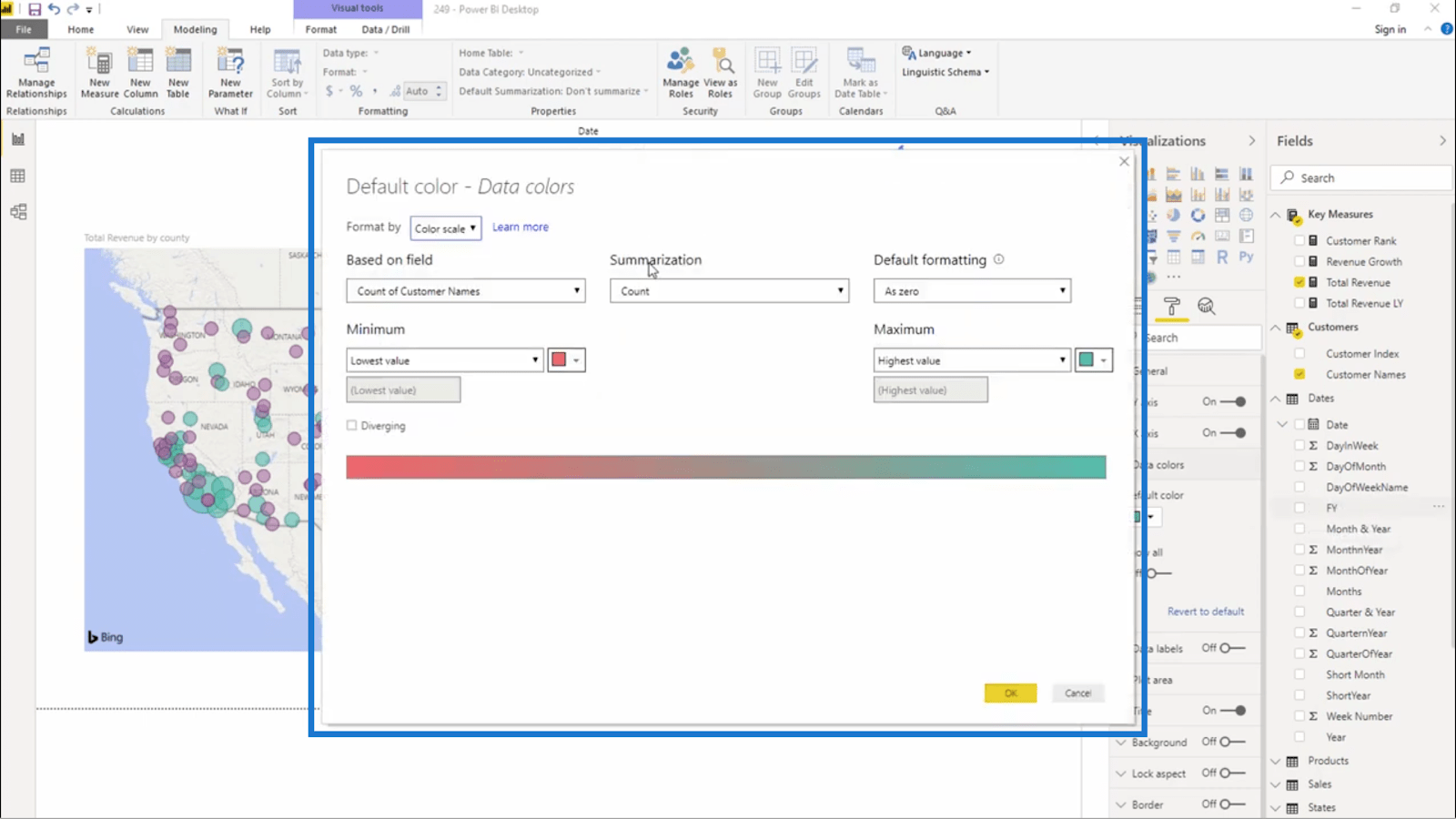This screenshot has width=1456, height=819.
Task: Click the Save icon in title bar
Action: click(35, 9)
